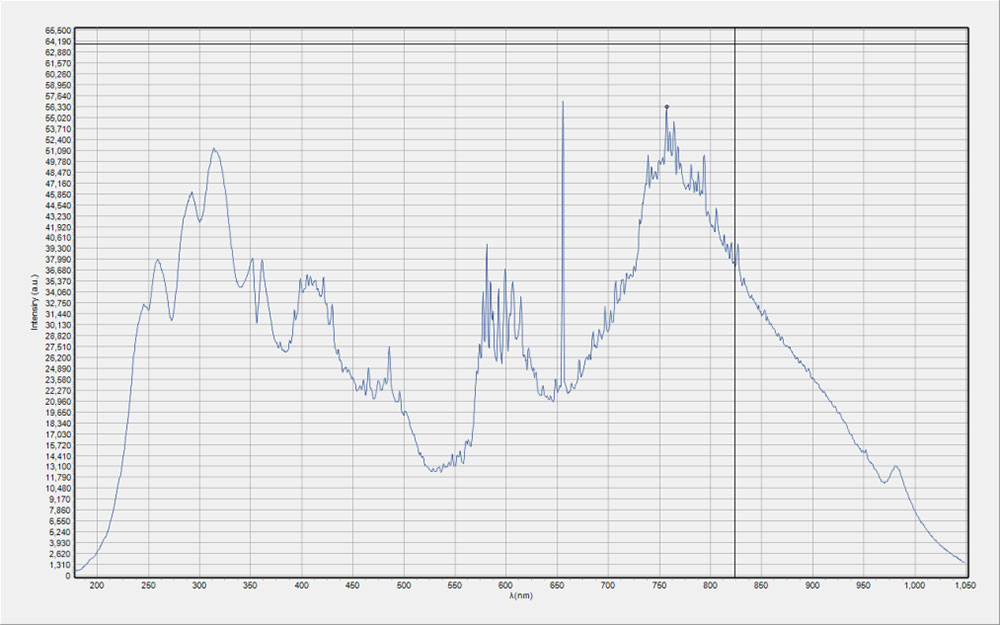Click the top of the peak near 290 nm
This screenshot has width=1000, height=625.
(x=191, y=192)
